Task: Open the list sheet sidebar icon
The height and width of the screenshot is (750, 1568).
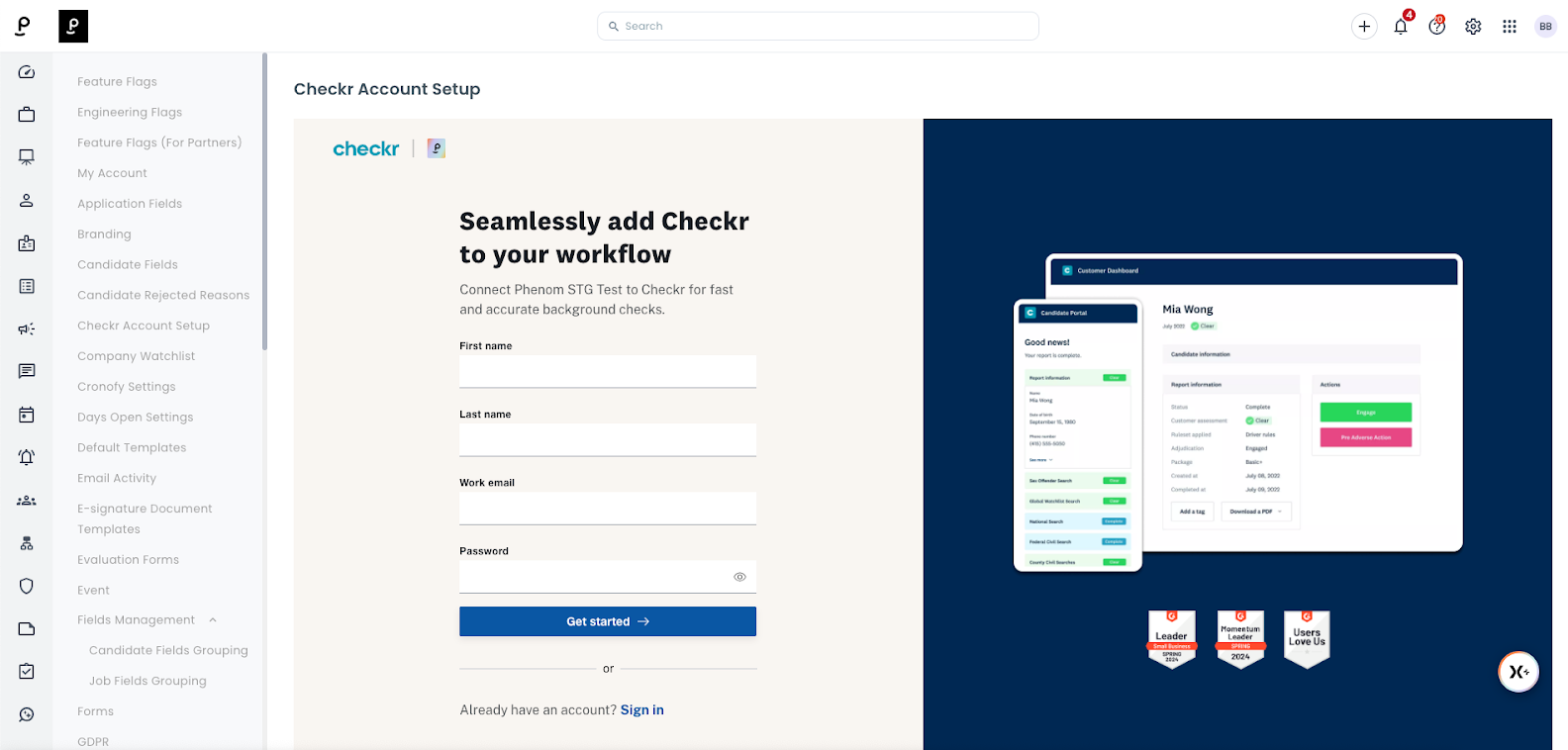Action: point(27,286)
